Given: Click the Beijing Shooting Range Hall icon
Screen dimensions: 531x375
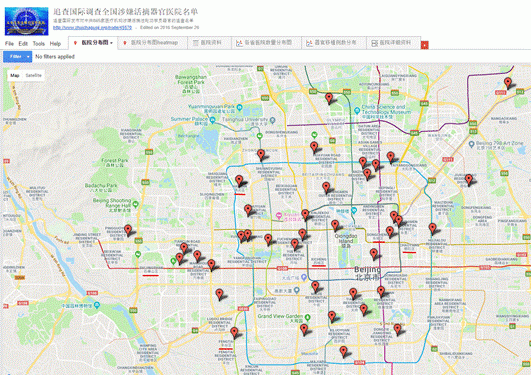Looking at the screenshot, I should pos(135,204).
